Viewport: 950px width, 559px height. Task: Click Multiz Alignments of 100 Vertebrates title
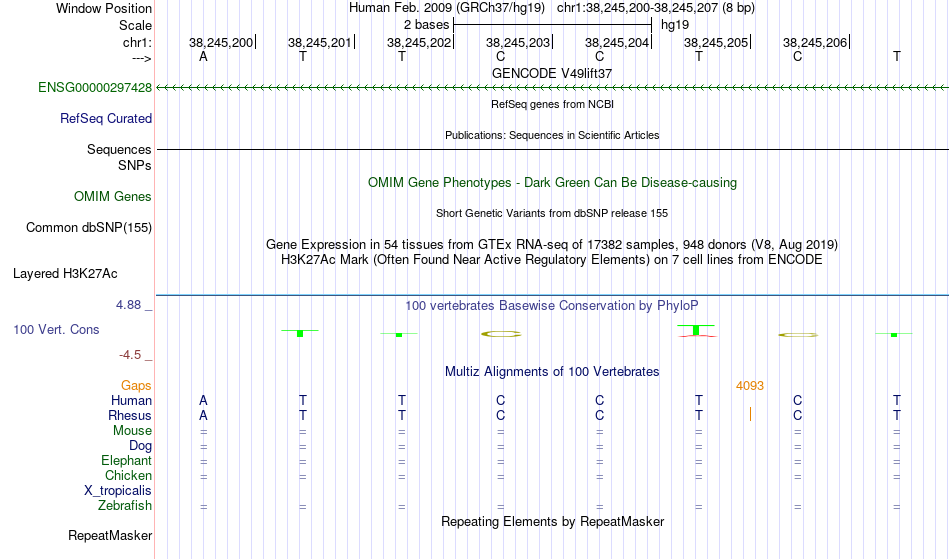[x=552, y=372]
